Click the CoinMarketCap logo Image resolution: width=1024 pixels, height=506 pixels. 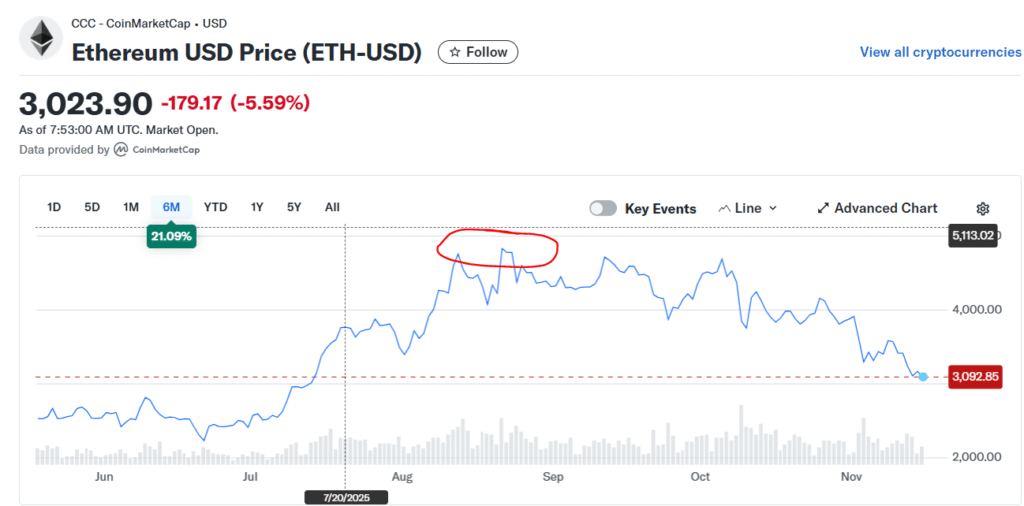(x=120, y=149)
